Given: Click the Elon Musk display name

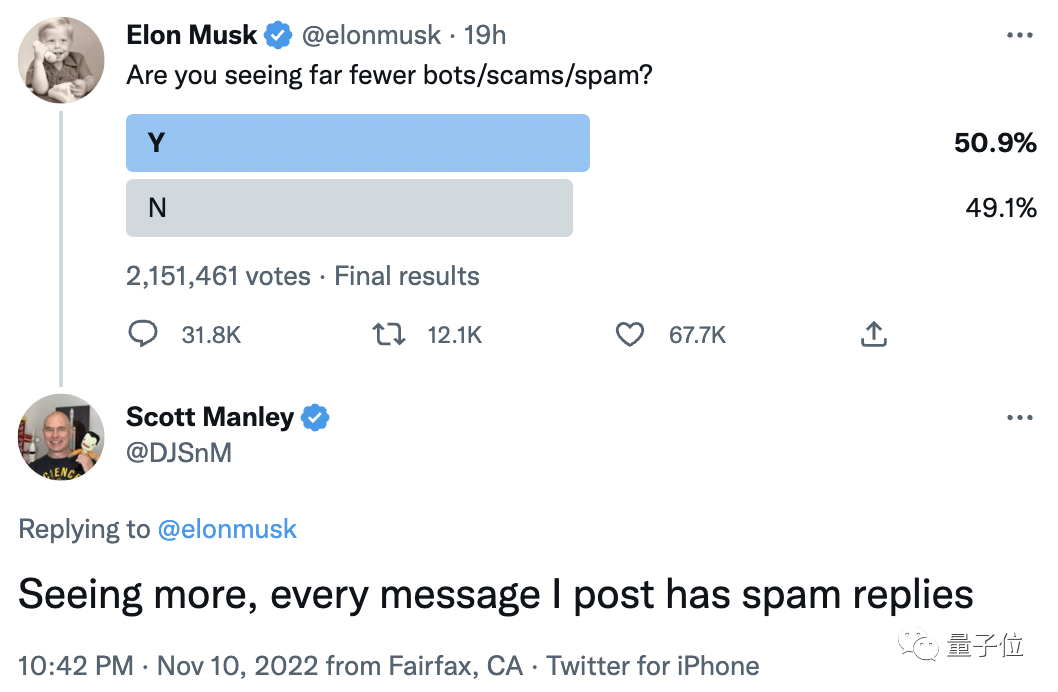Looking at the screenshot, I should click(x=191, y=36).
